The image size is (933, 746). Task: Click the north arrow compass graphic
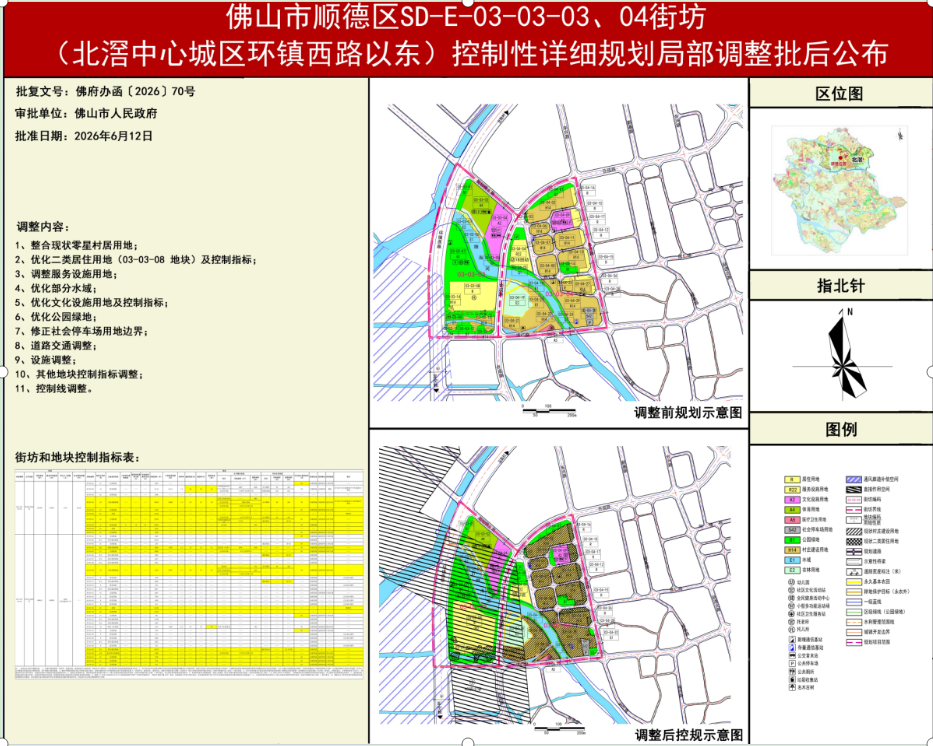pyautogui.click(x=844, y=353)
